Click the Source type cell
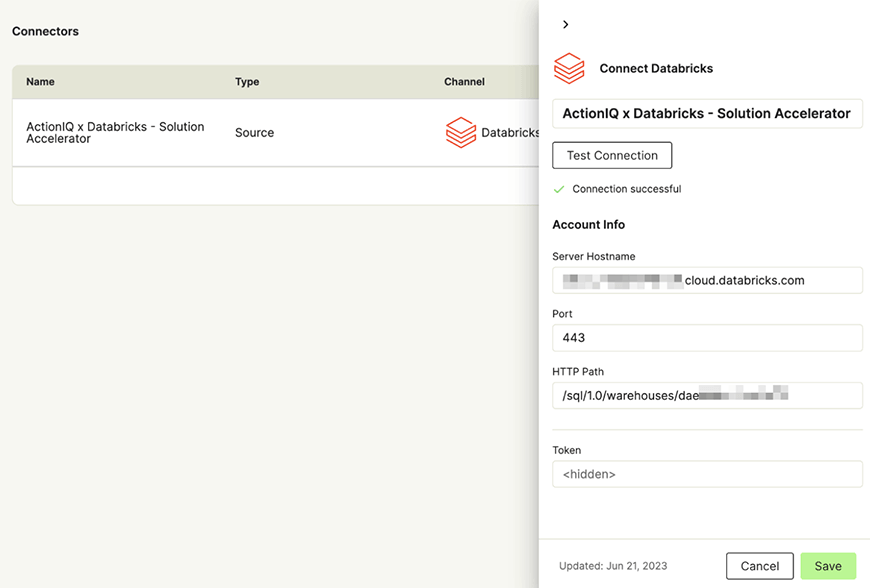 click(x=254, y=133)
